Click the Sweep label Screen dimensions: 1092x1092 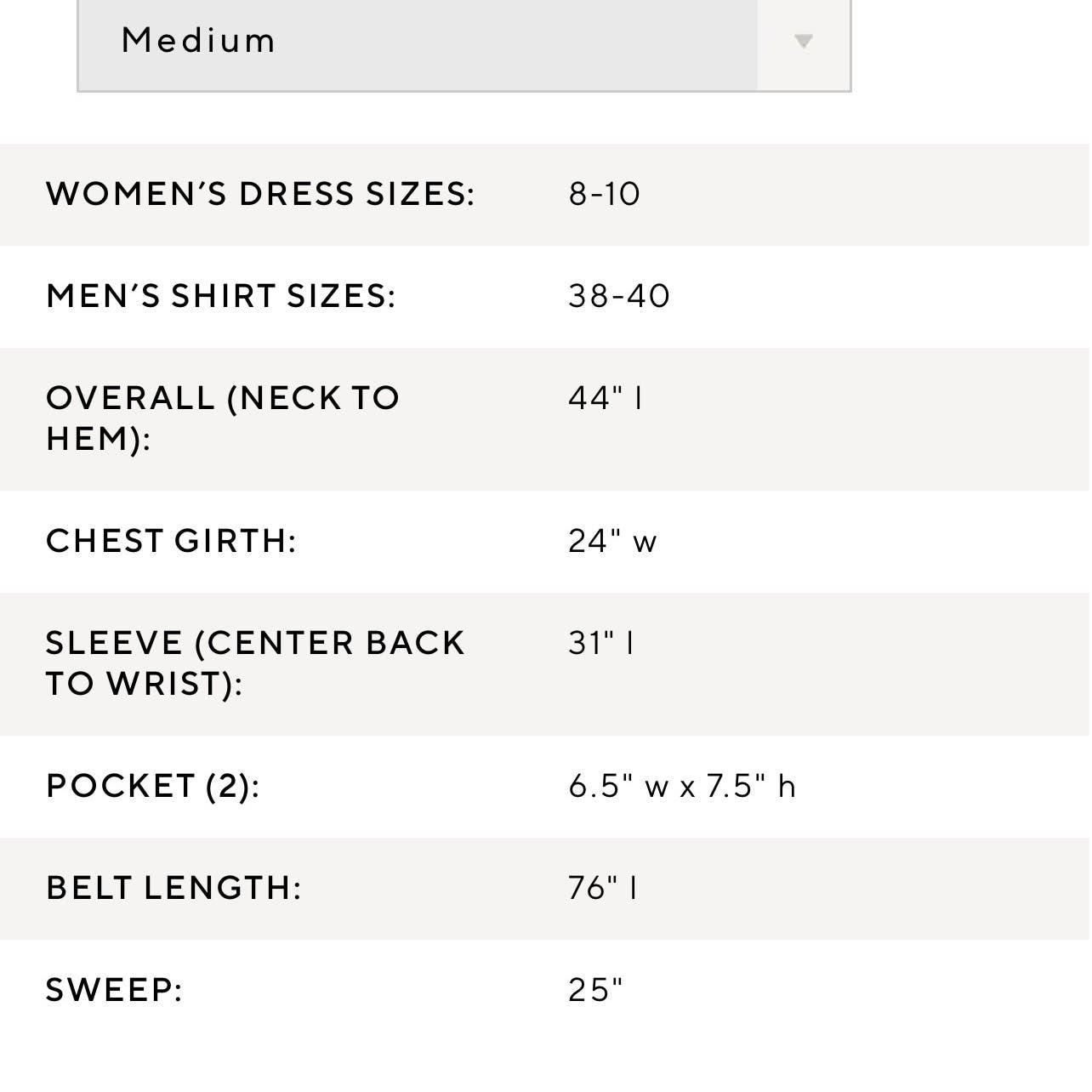click(114, 990)
